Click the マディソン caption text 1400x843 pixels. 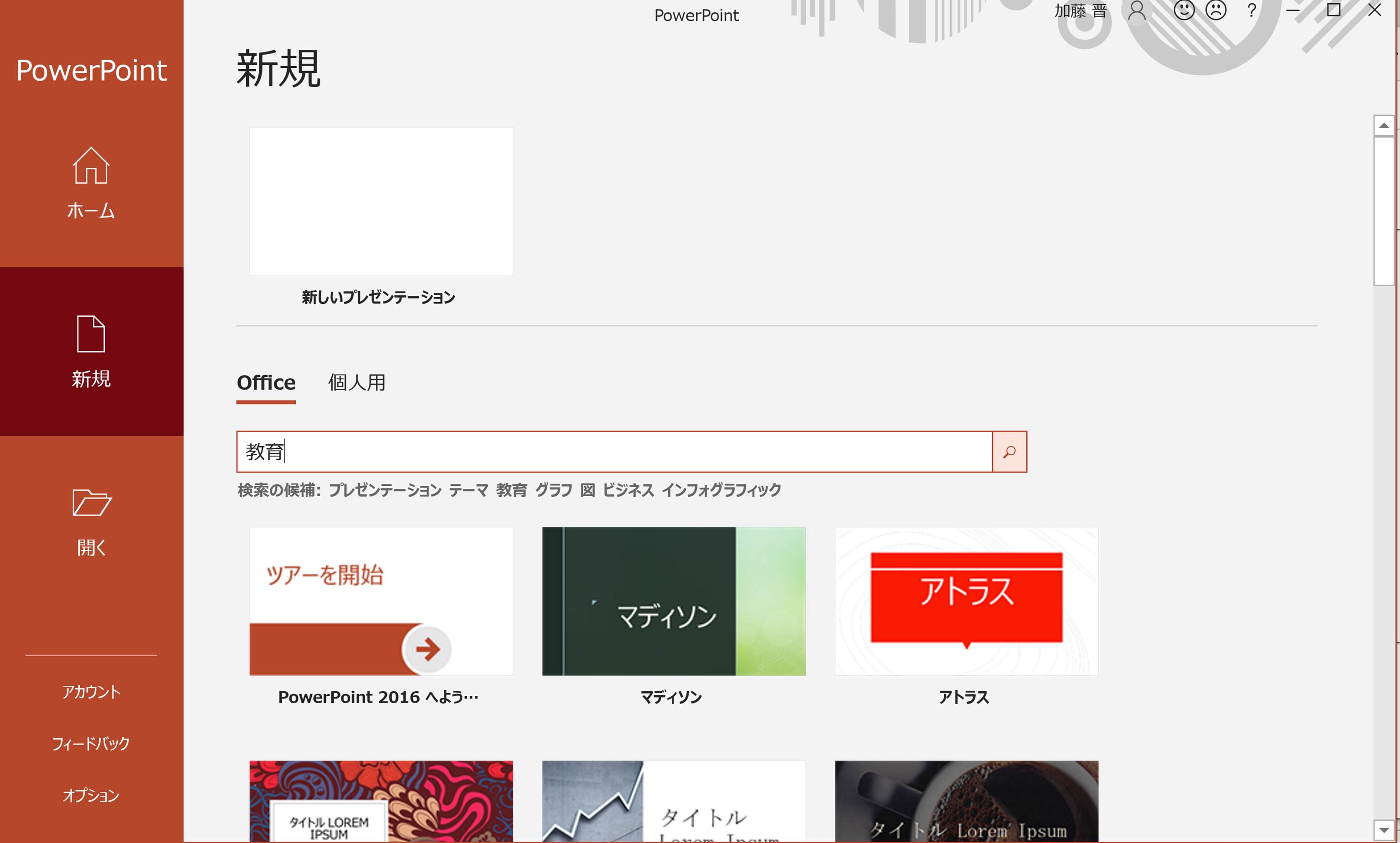point(671,697)
